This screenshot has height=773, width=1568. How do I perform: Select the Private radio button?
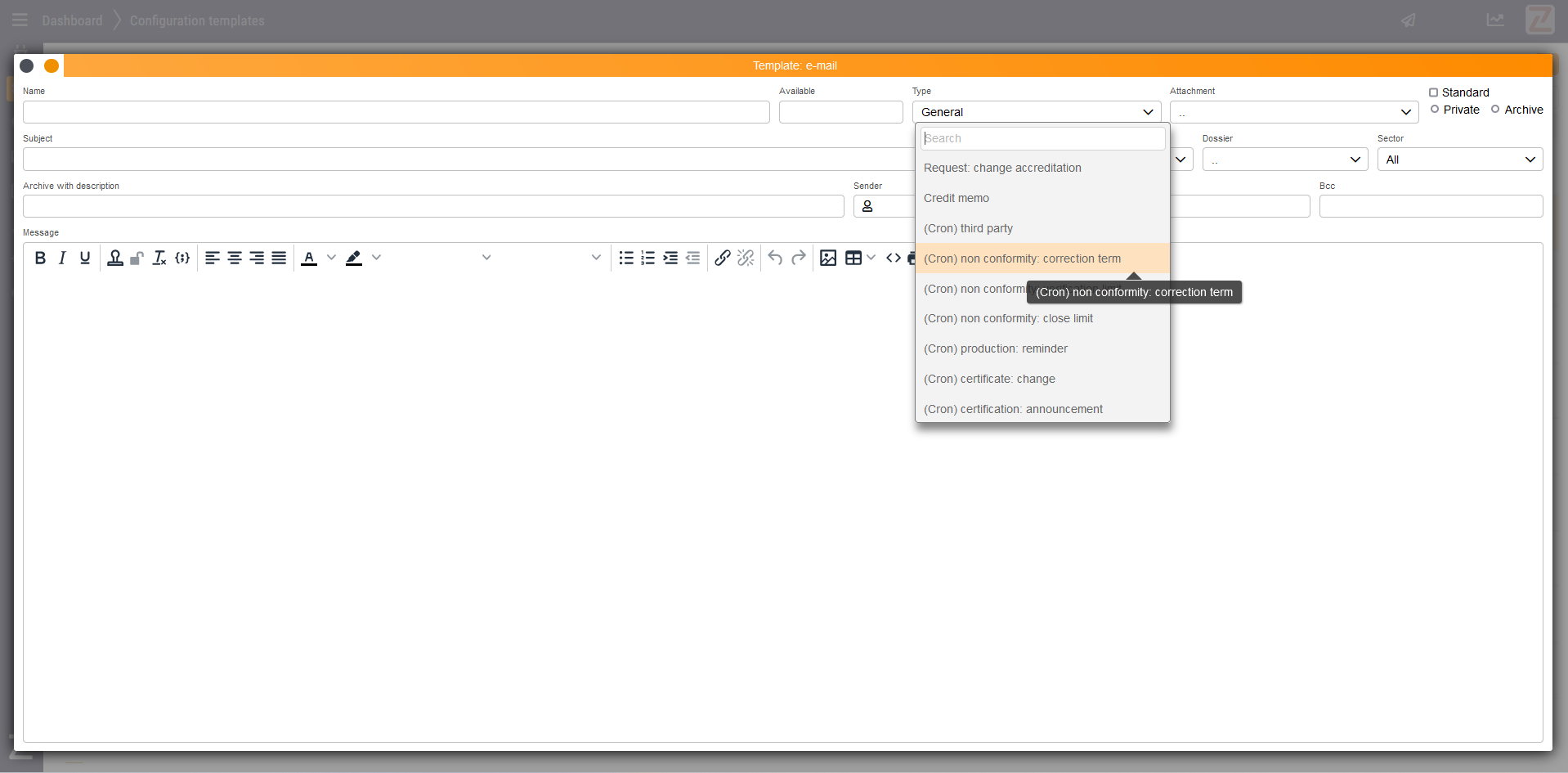(x=1435, y=110)
